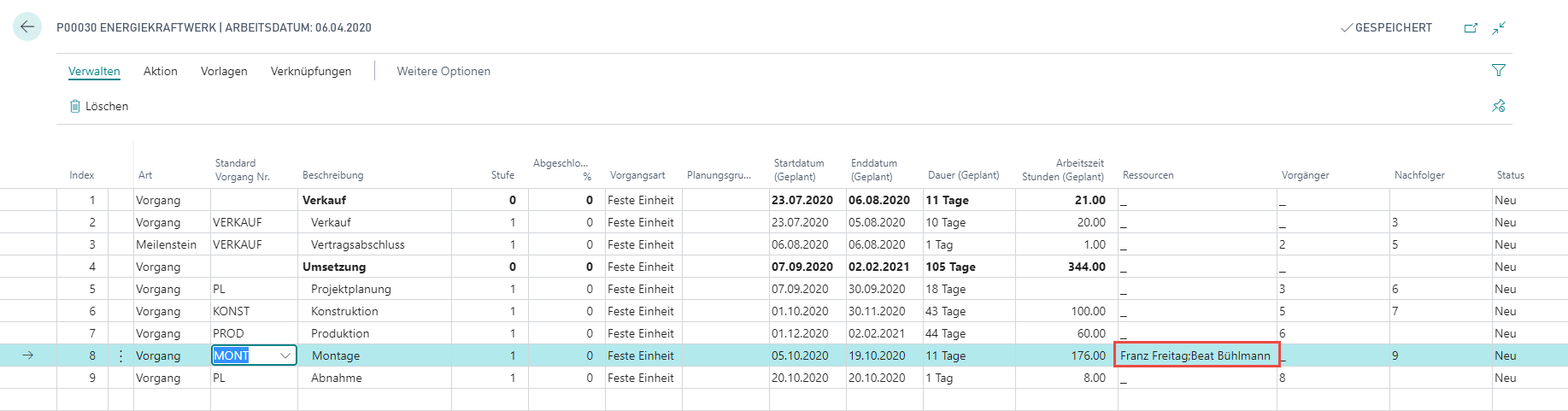Select the Konstruktion description cell
This screenshot has height=411, width=1568.
(x=374, y=311)
